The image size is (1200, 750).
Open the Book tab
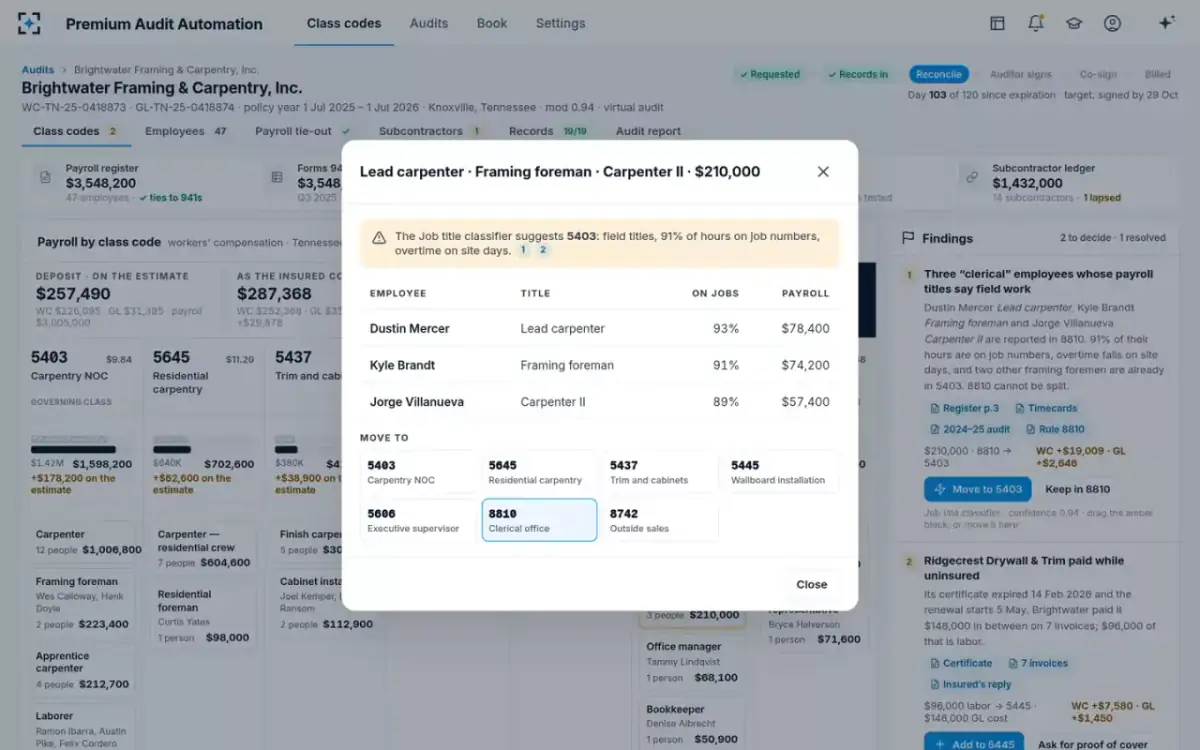(492, 23)
